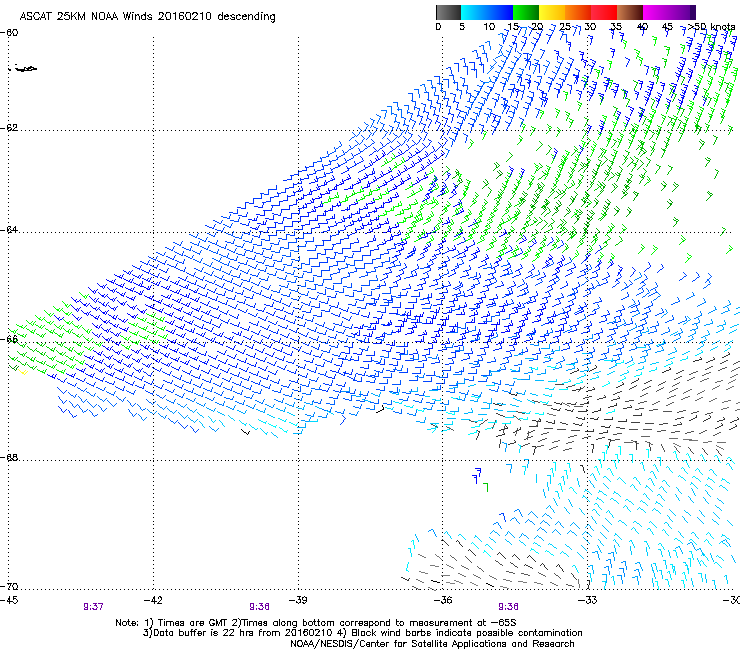Screen dimensions: 740x650
Task: Select the green 15-20 knots legend color
Action: [526, 12]
